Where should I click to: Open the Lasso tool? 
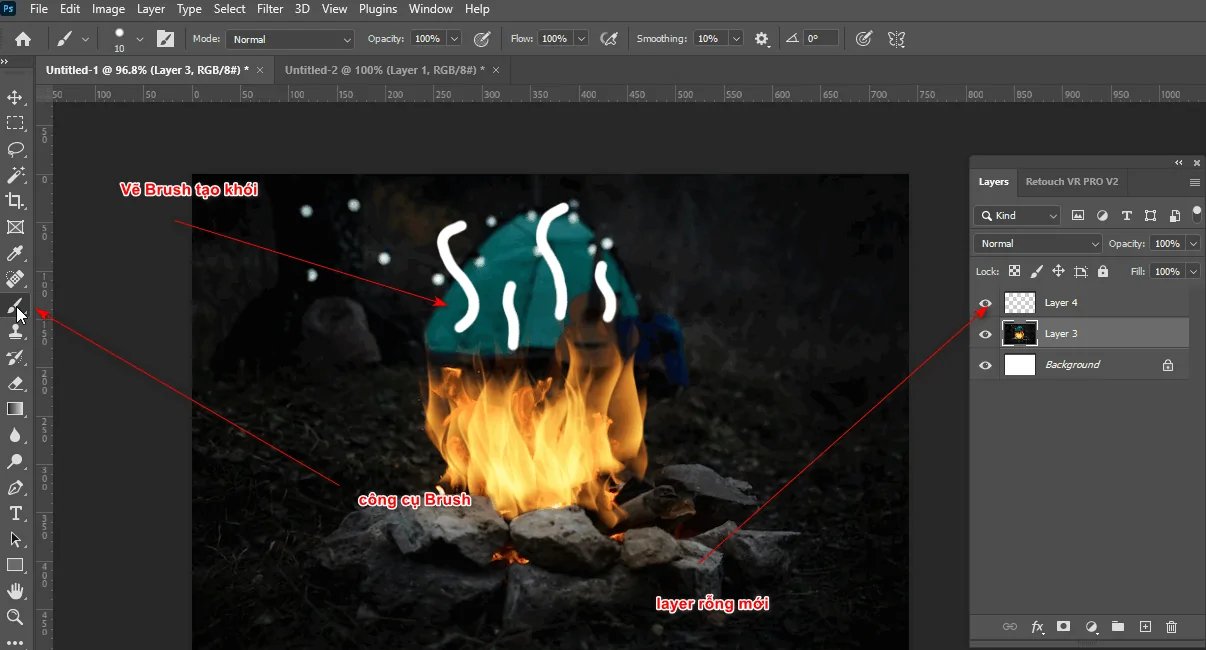(x=15, y=149)
